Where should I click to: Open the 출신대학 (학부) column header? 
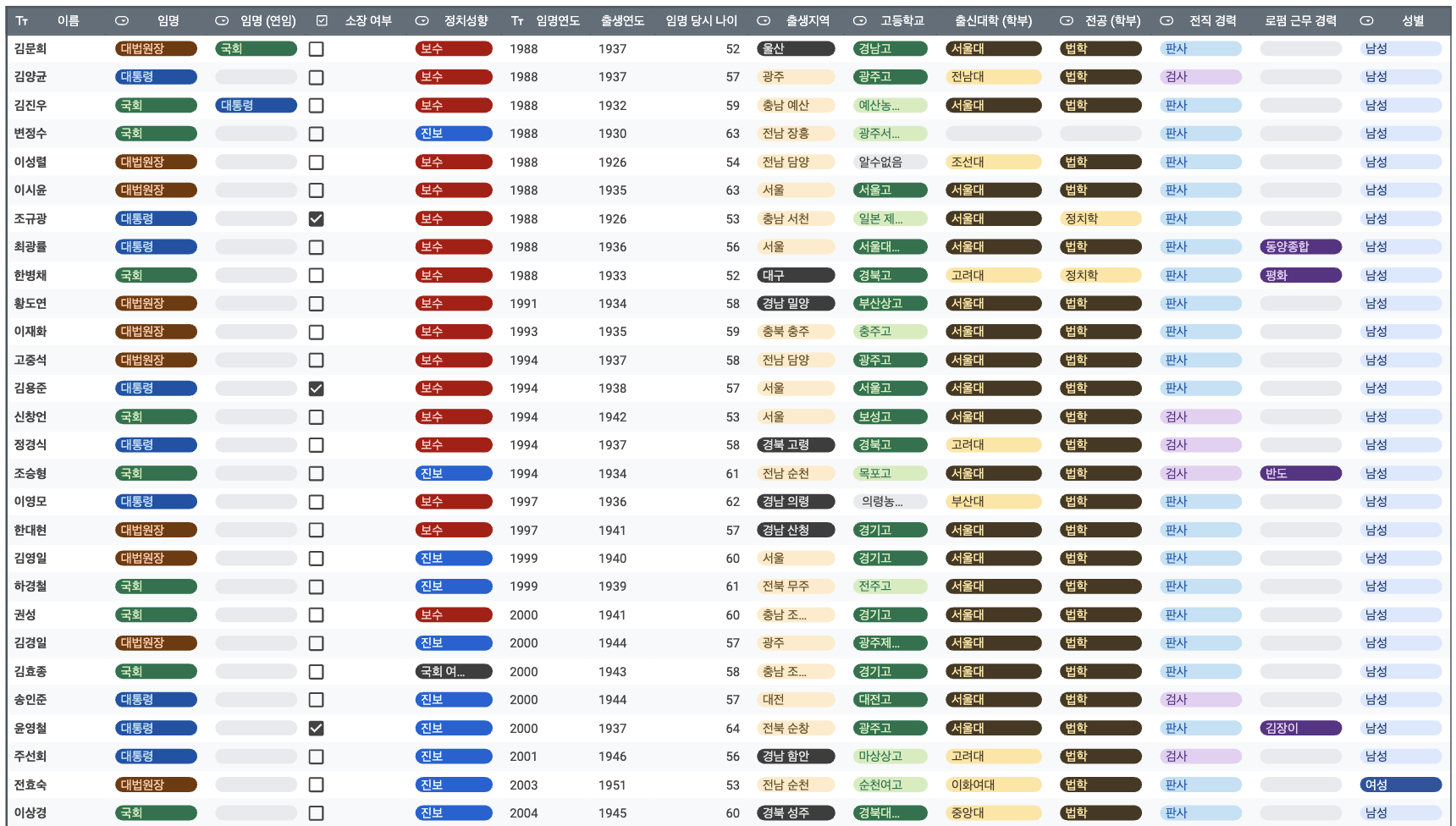click(x=993, y=20)
